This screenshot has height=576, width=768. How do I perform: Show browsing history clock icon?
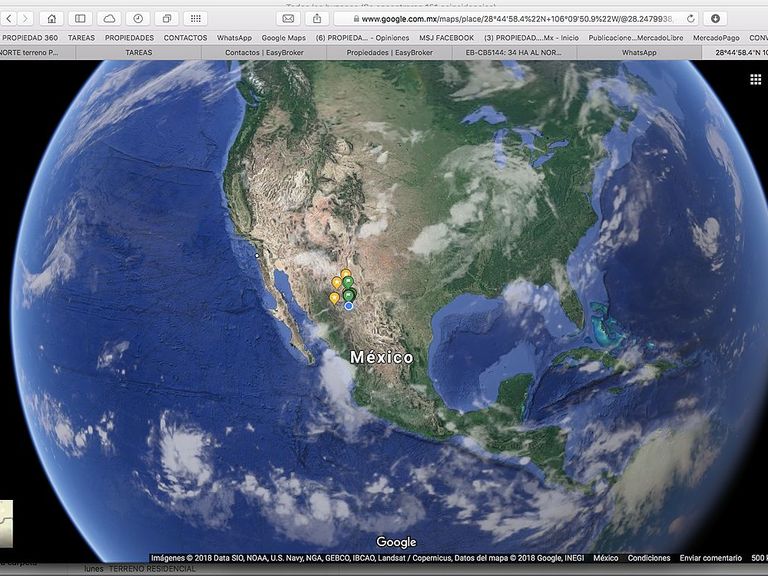pos(138,19)
